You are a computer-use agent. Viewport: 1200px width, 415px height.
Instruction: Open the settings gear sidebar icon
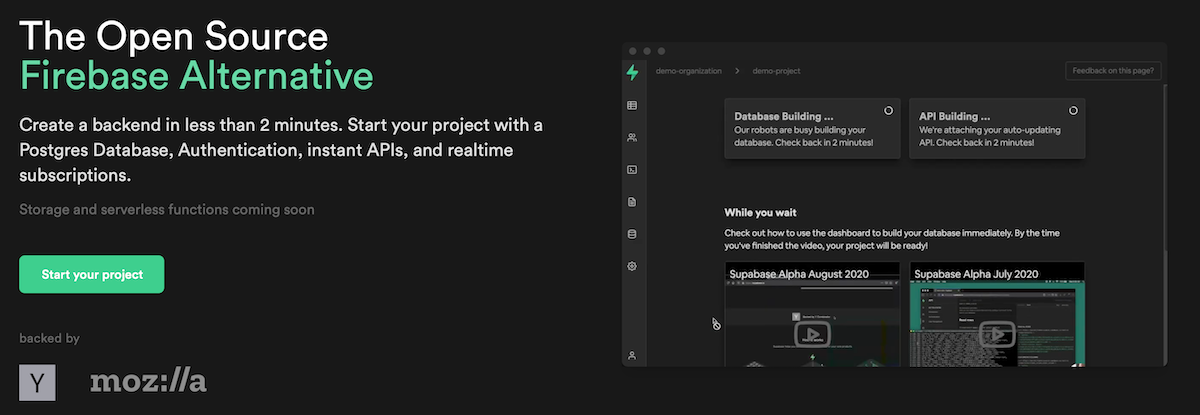[632, 266]
